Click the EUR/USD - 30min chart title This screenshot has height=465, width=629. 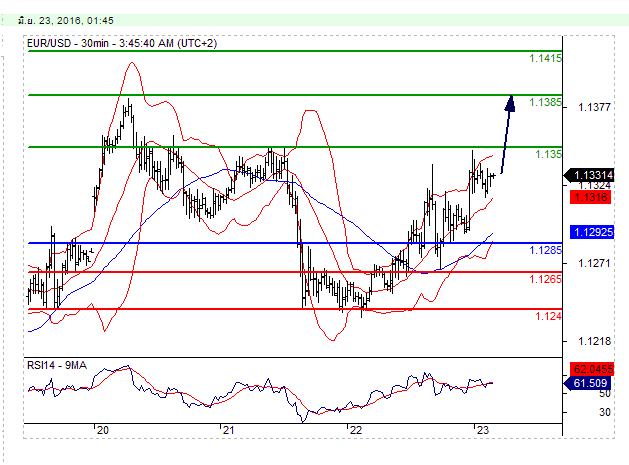point(122,43)
